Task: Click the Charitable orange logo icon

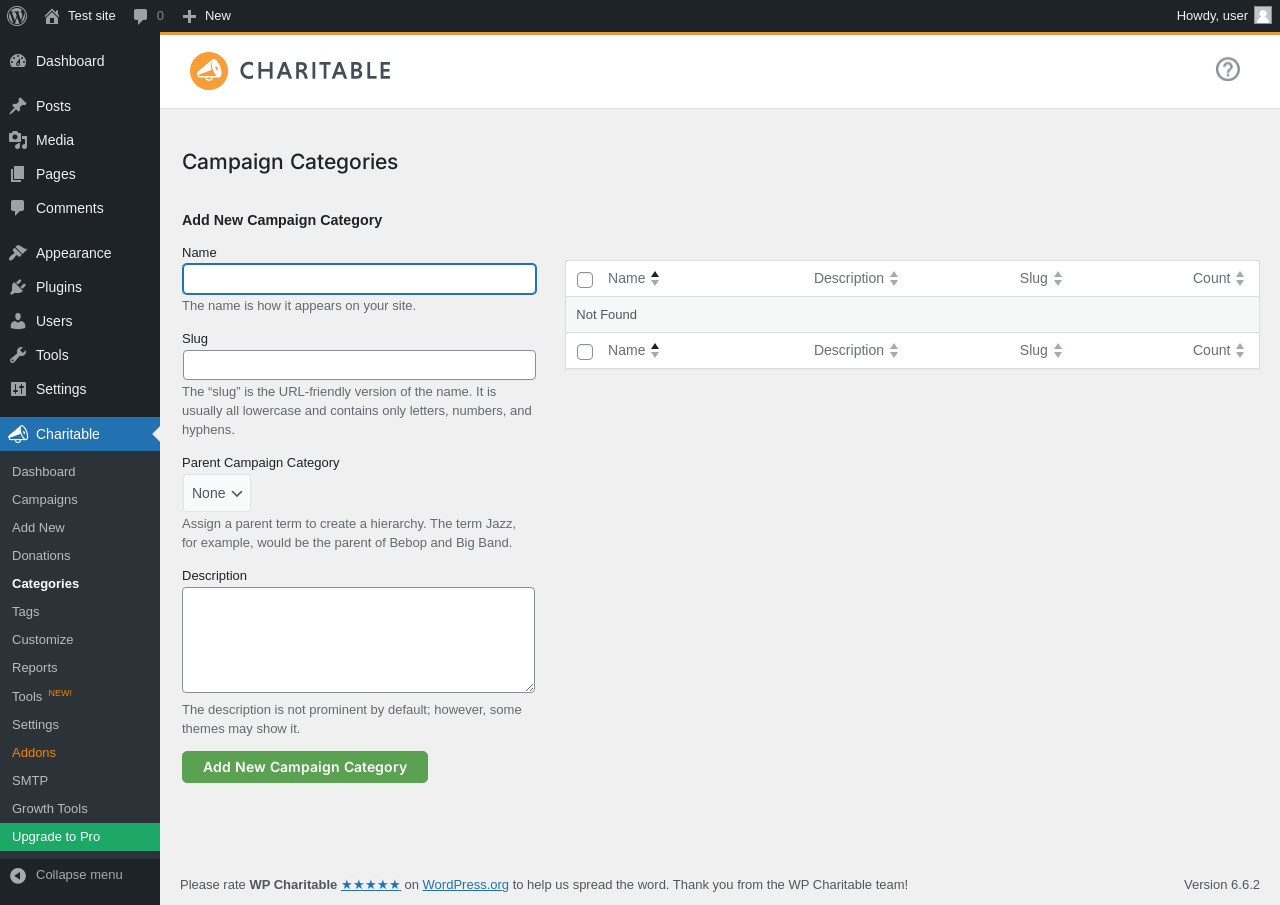Action: coord(209,71)
